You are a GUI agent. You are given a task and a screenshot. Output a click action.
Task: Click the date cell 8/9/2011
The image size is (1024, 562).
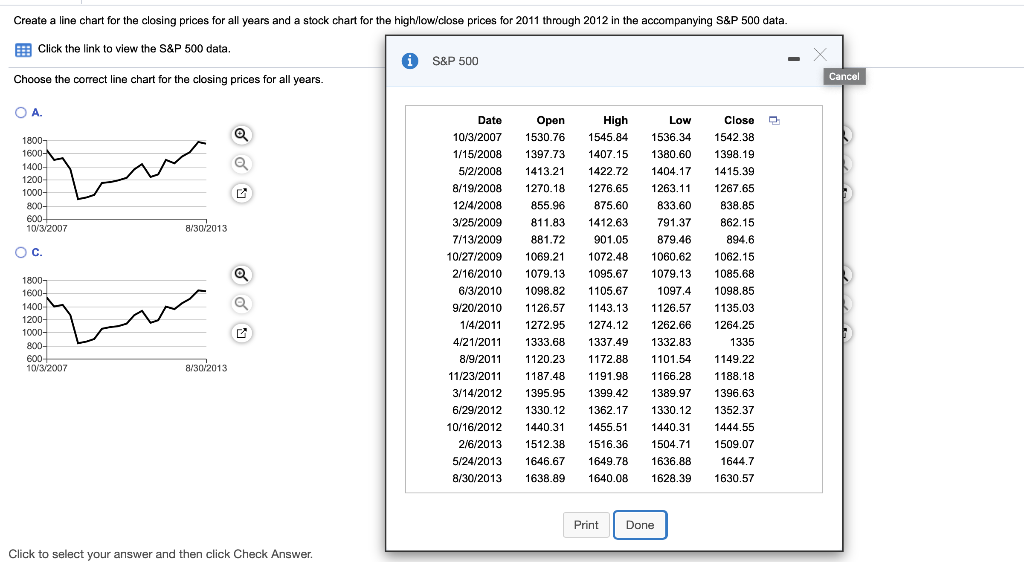(481, 359)
